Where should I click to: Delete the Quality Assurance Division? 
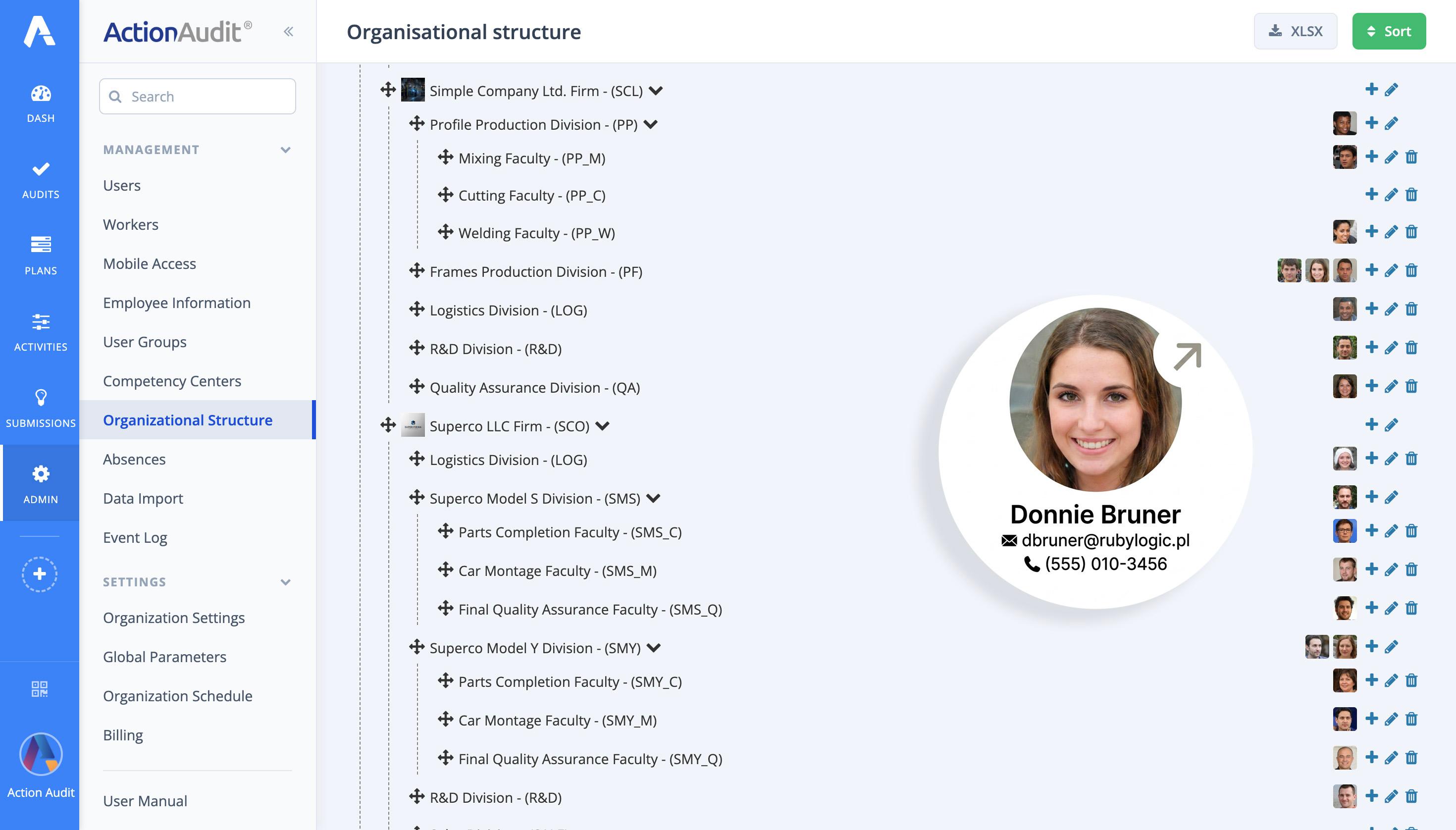click(x=1411, y=386)
